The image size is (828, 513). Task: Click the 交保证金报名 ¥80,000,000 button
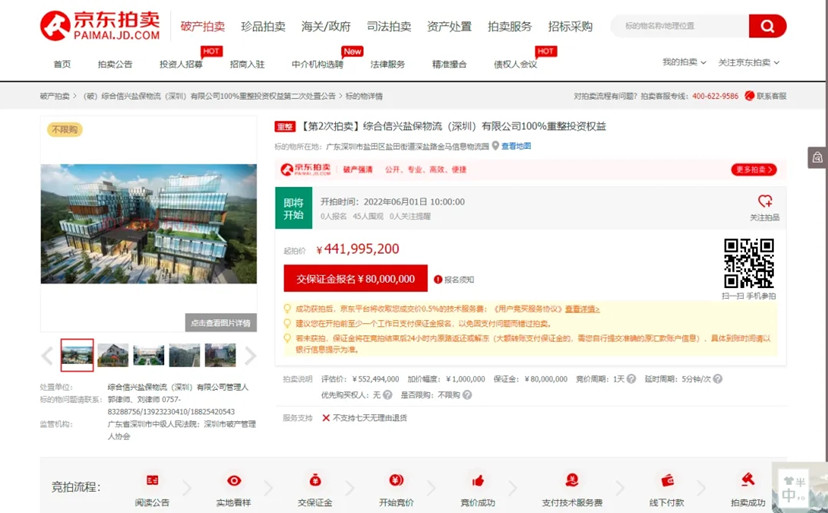(x=355, y=278)
